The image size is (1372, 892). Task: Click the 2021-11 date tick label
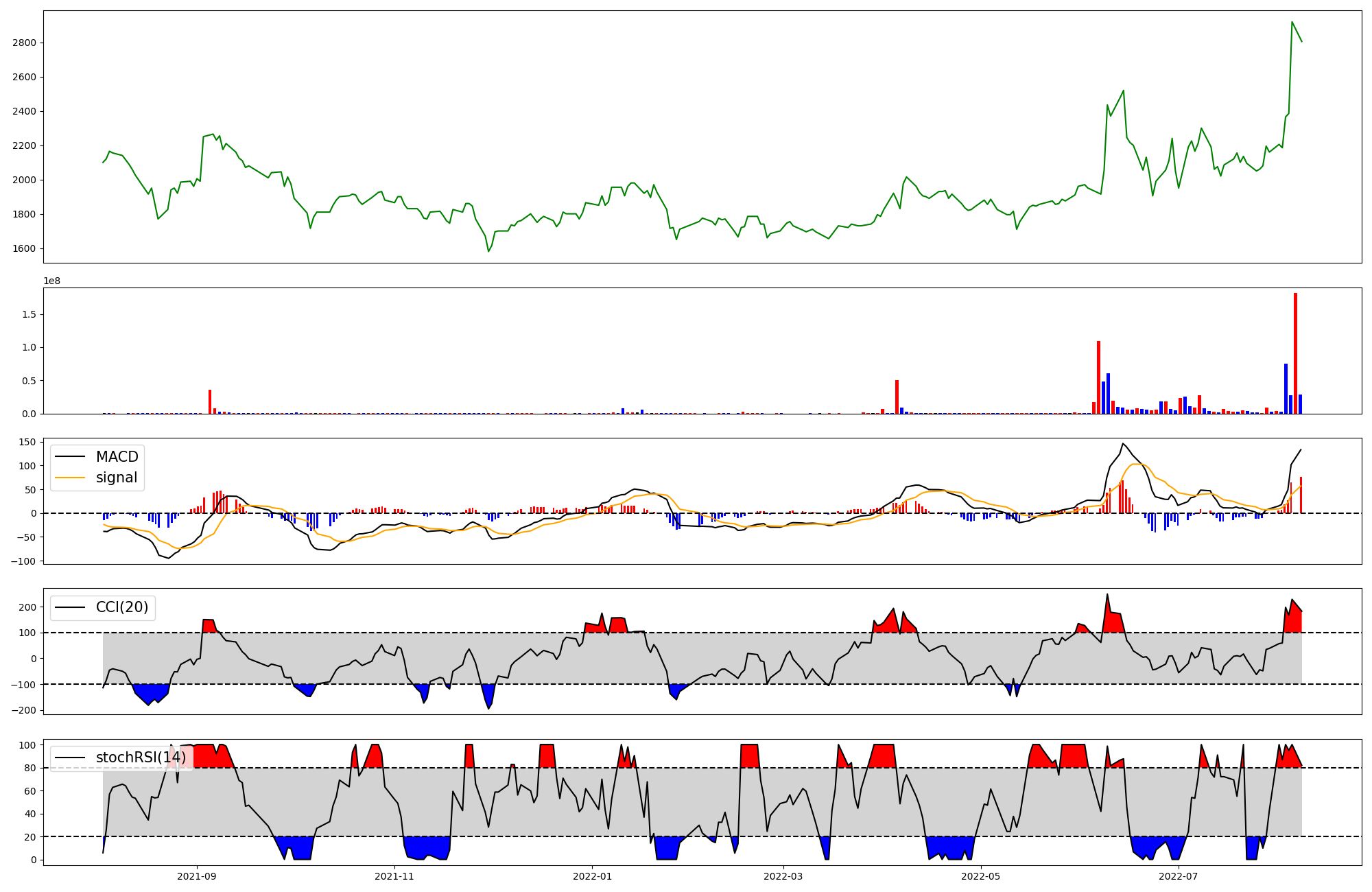394,876
